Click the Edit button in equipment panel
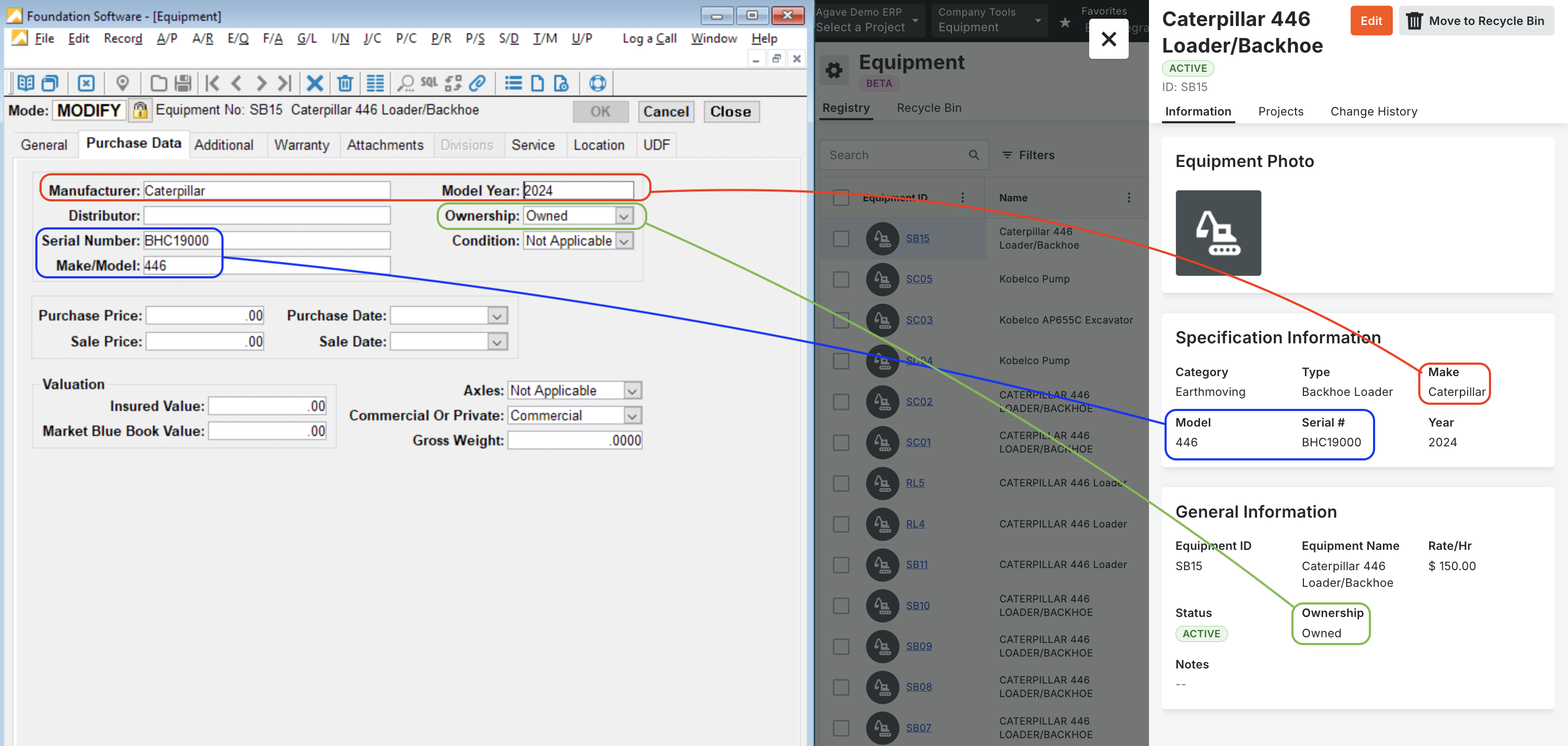 click(1371, 19)
